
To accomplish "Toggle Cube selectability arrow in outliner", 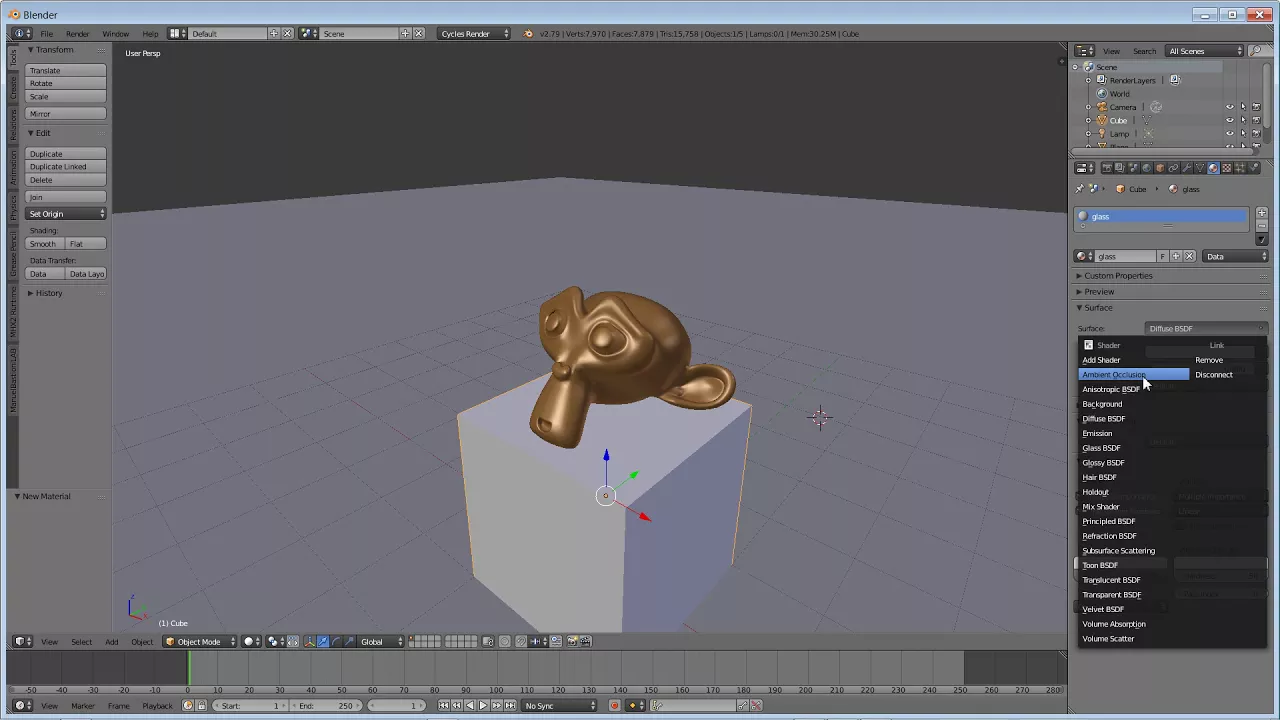I will (x=1243, y=120).
